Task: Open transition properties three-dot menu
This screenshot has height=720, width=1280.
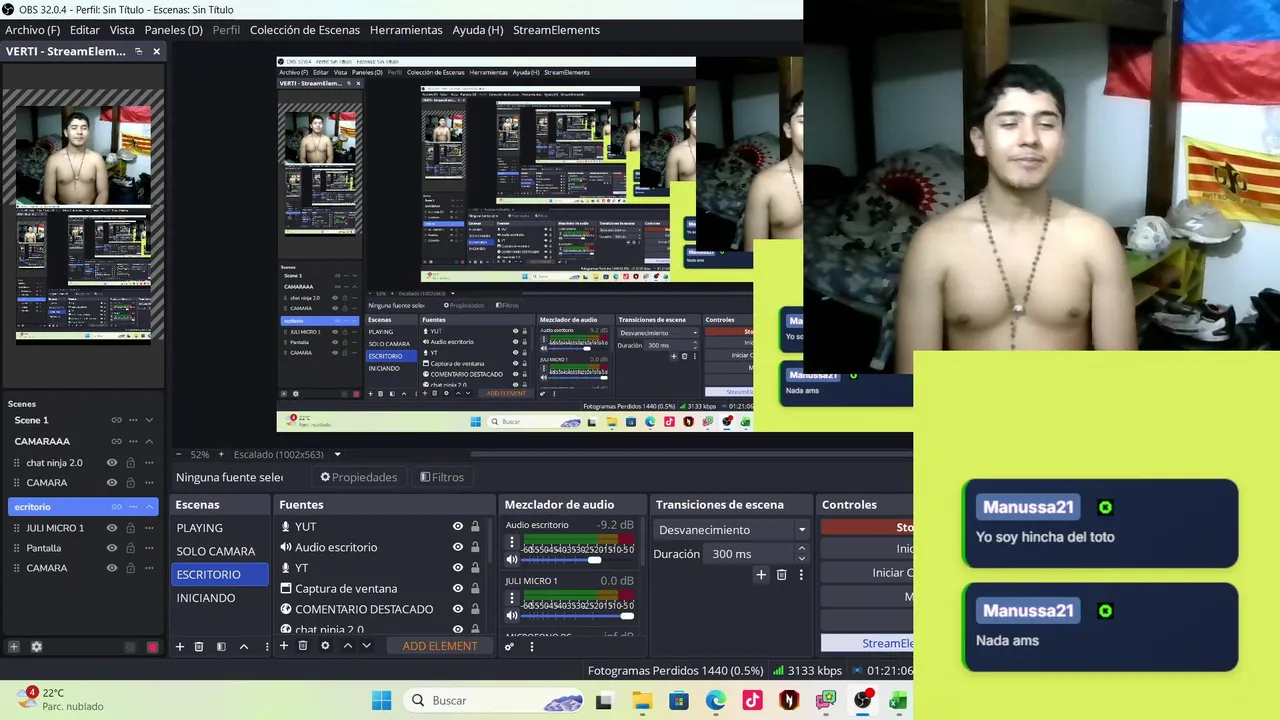Action: point(801,575)
